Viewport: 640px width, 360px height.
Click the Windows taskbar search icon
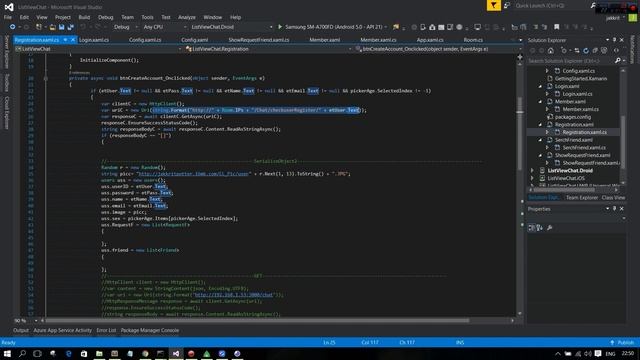click(22, 353)
